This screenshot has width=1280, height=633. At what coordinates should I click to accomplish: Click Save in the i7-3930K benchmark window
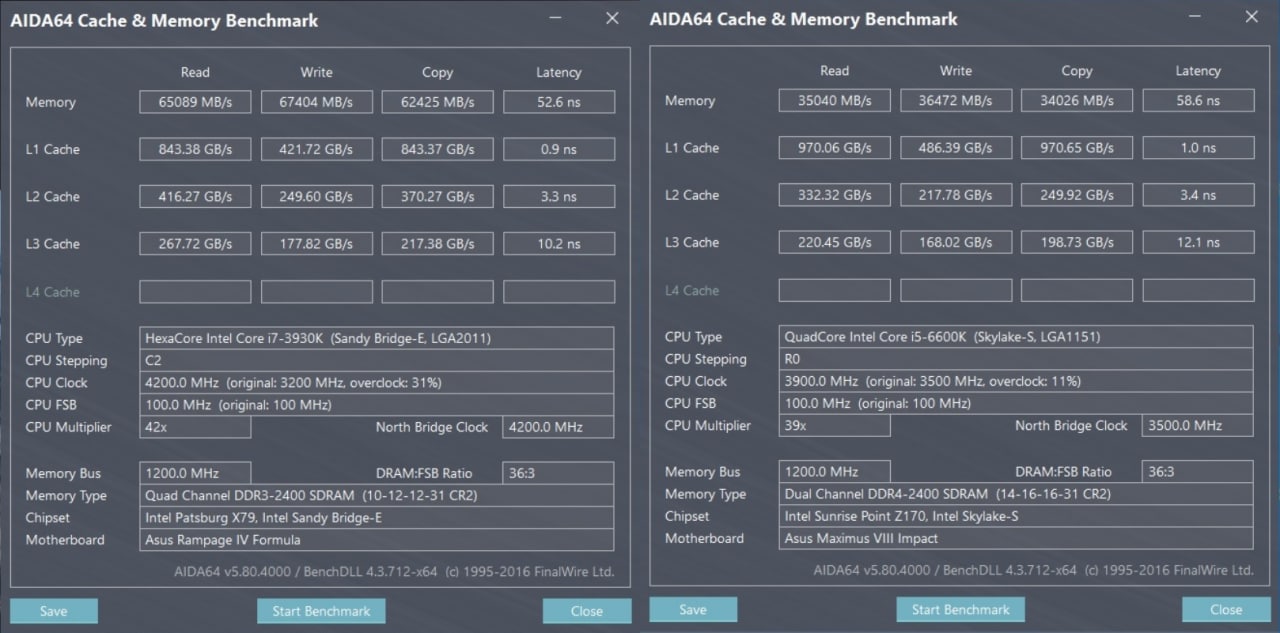[x=54, y=611]
